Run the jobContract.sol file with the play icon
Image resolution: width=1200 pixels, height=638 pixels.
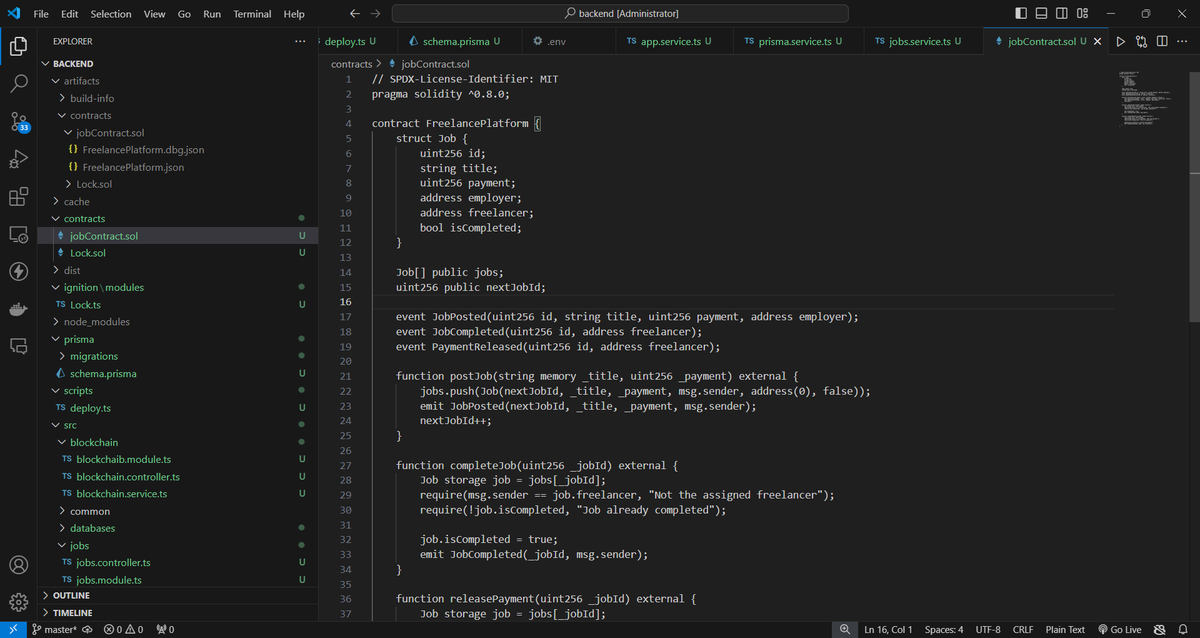[1120, 41]
